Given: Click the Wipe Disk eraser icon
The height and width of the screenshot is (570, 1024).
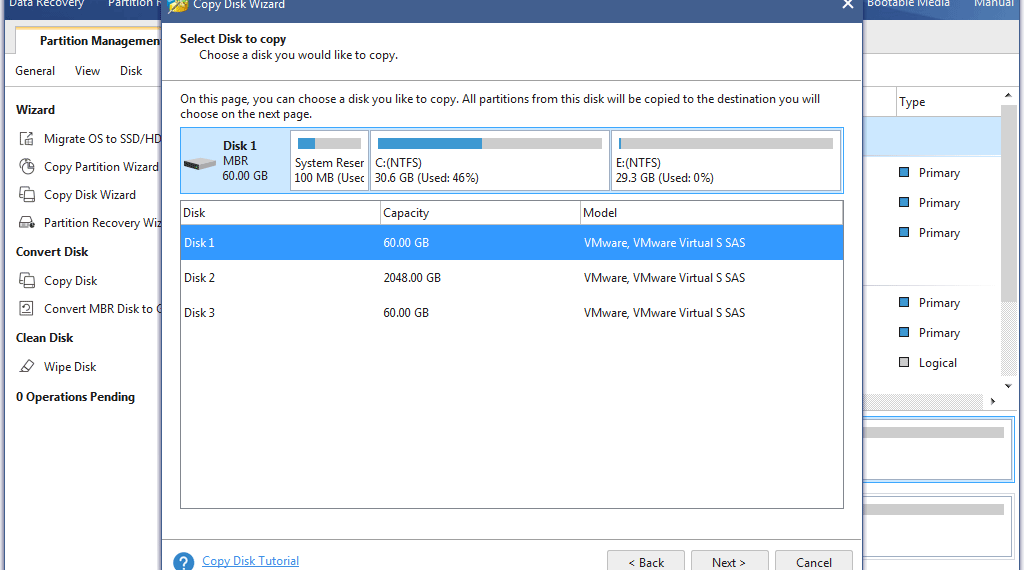Looking at the screenshot, I should tap(26, 366).
